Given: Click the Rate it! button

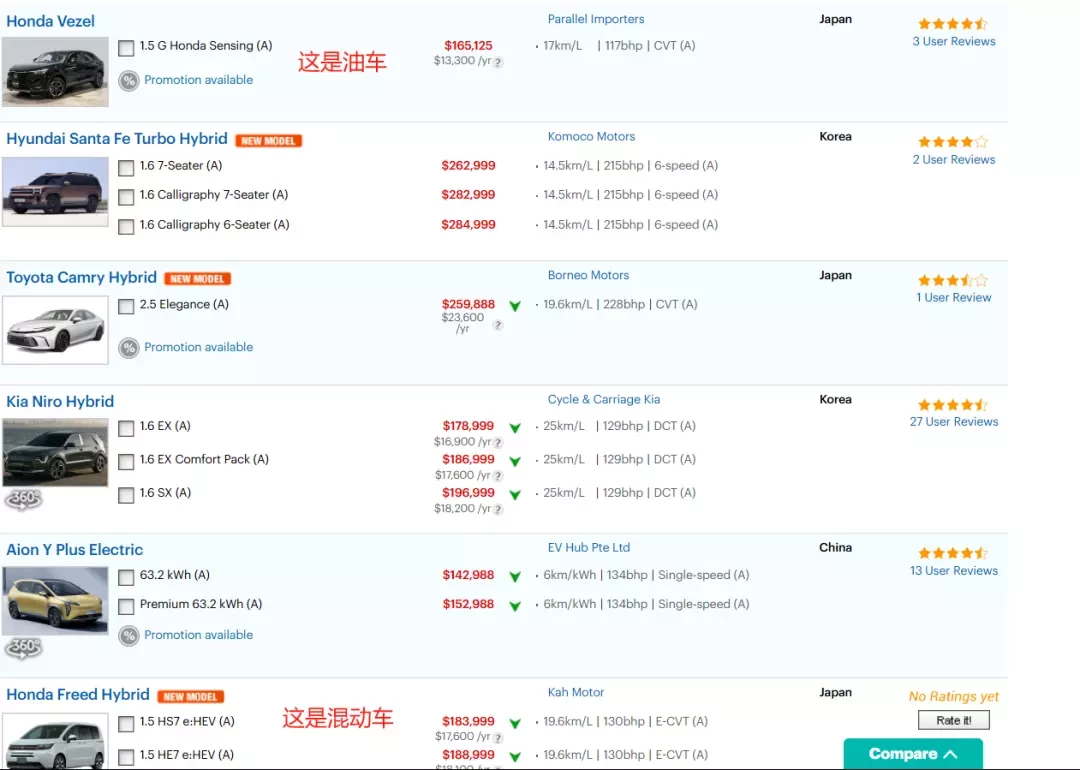Looking at the screenshot, I should tap(954, 720).
